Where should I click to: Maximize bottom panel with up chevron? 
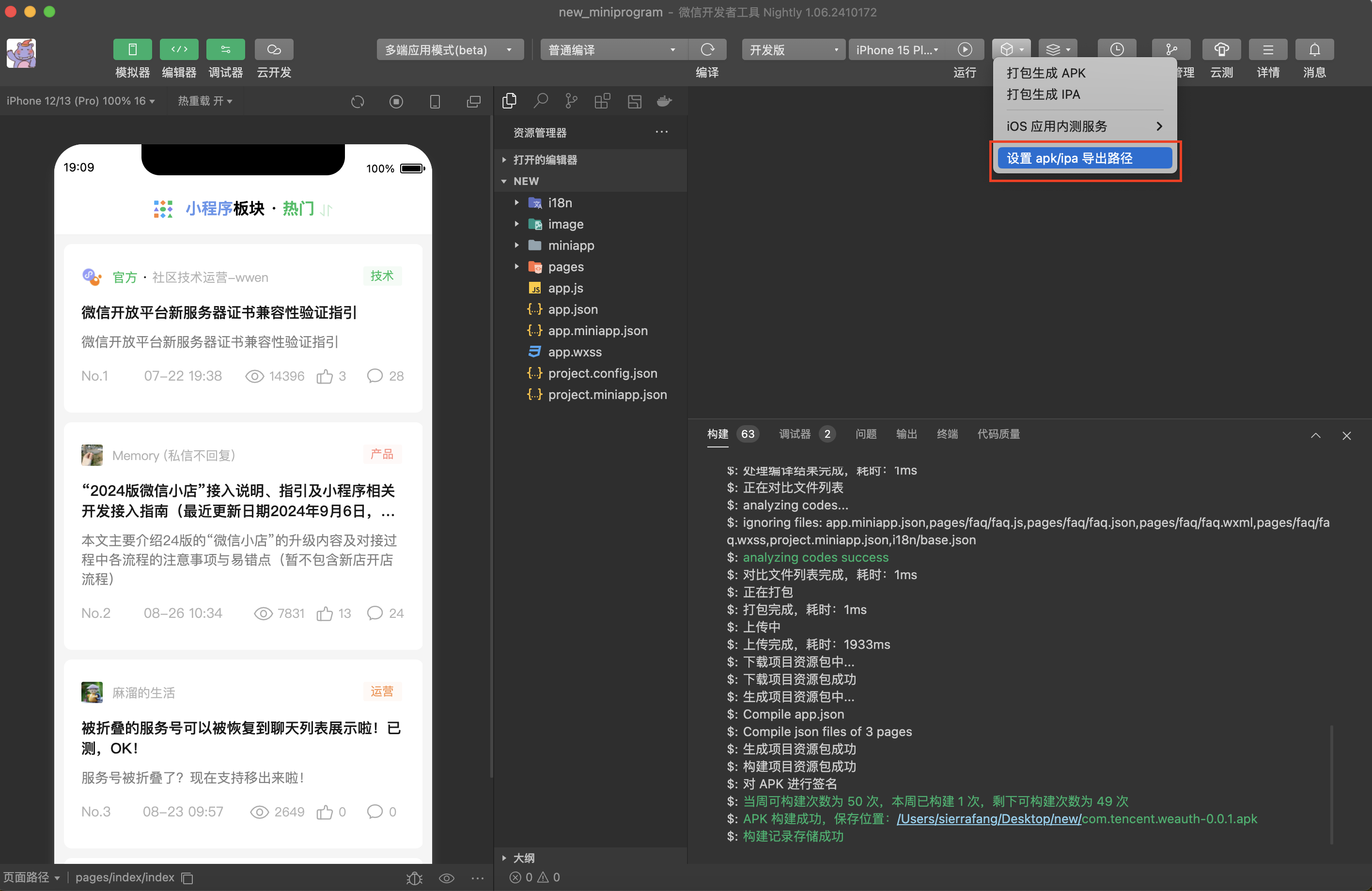(x=1315, y=435)
